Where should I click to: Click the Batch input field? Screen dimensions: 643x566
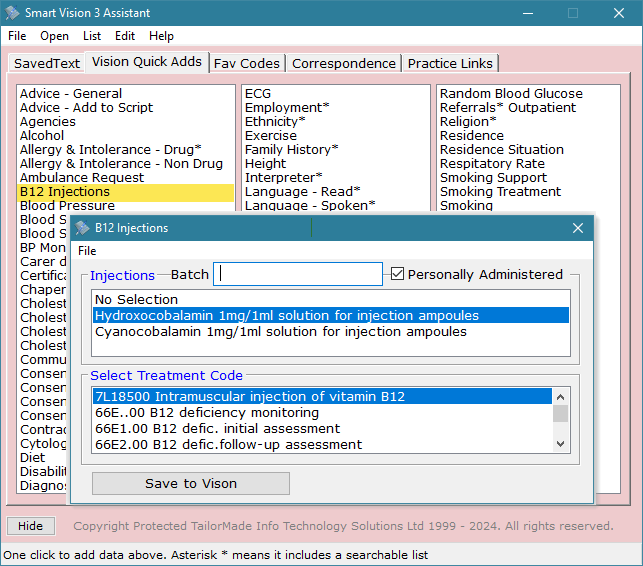tap(298, 274)
